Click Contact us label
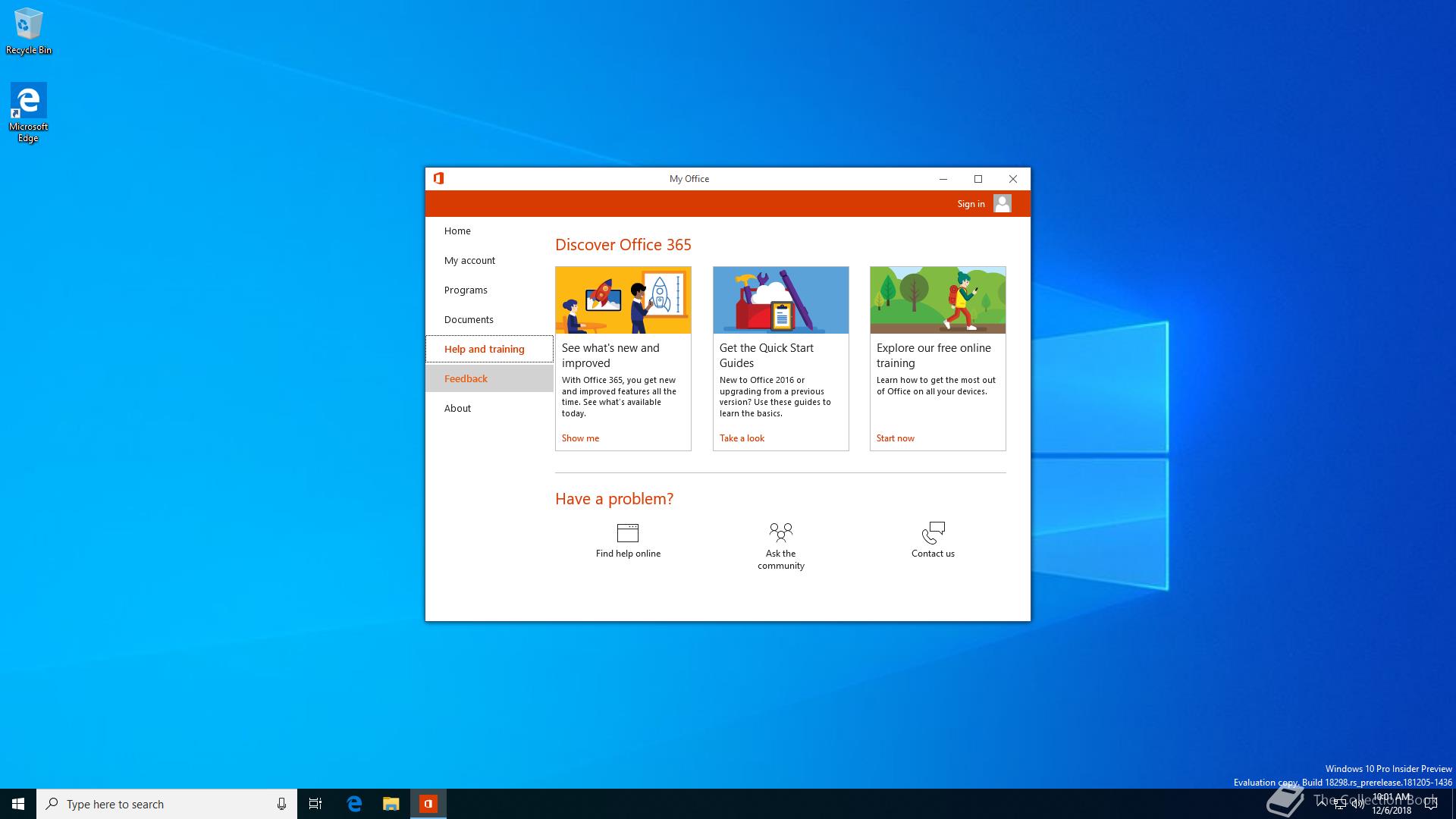 tap(933, 554)
